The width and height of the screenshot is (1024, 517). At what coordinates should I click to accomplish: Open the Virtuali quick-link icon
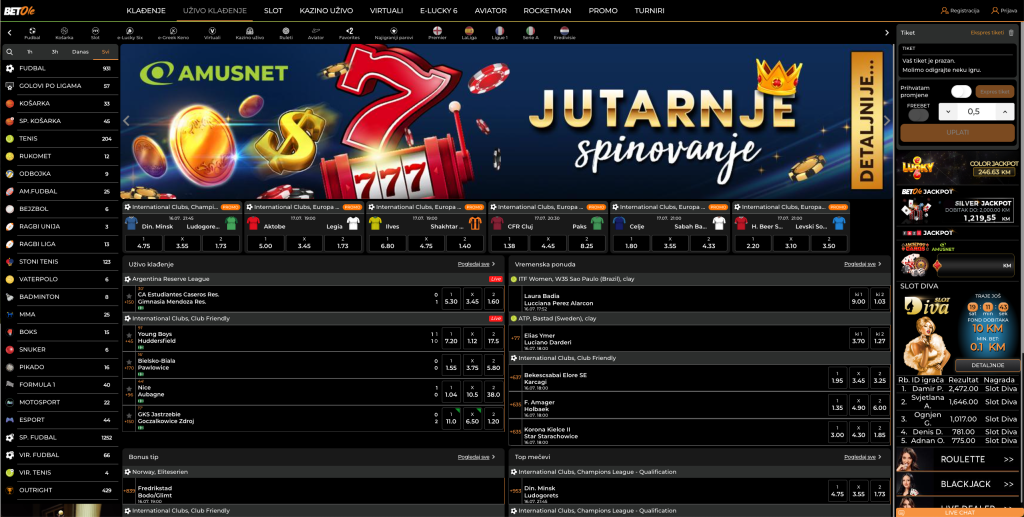(212, 30)
